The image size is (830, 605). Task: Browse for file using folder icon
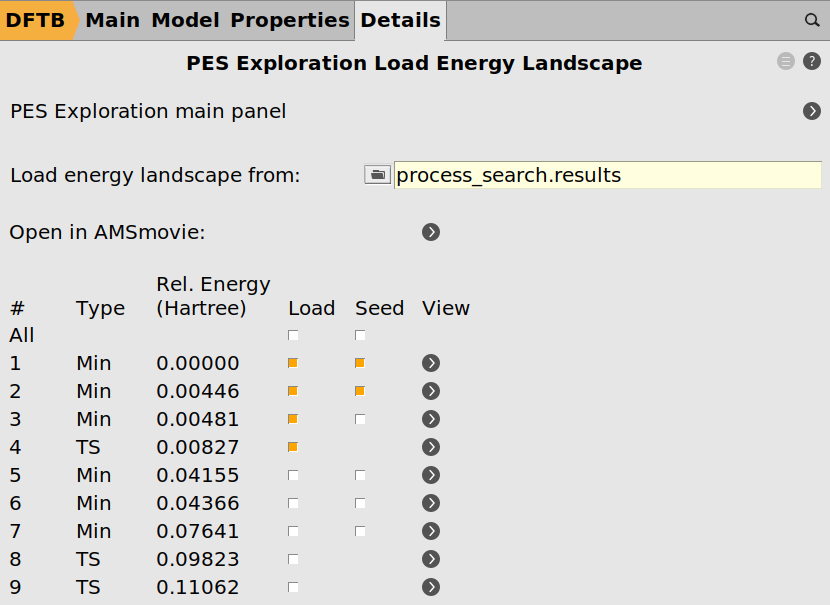click(377, 175)
